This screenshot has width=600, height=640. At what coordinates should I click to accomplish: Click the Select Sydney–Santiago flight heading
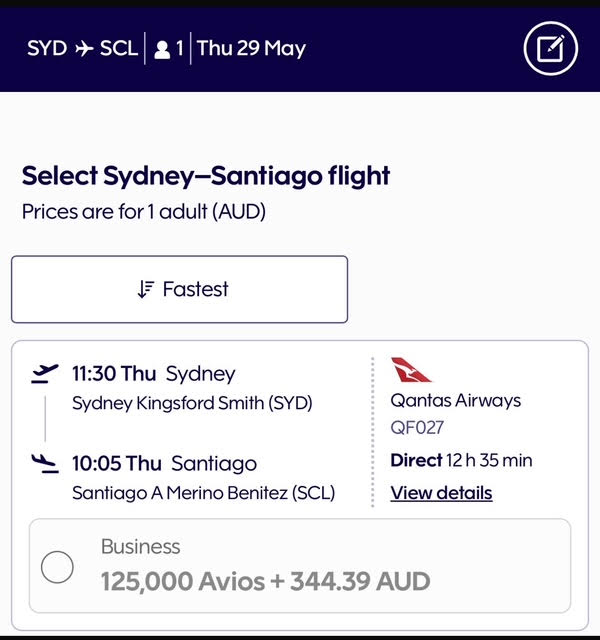[206, 176]
